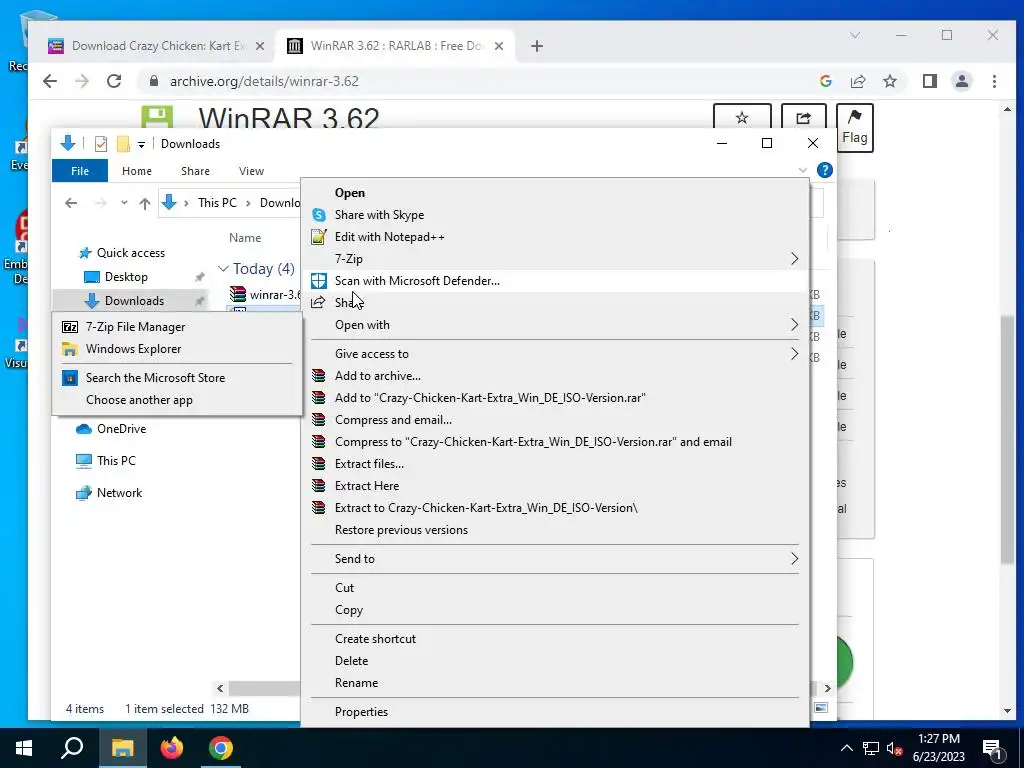Close the WinRAR 3.62 browser tab

coord(499,46)
